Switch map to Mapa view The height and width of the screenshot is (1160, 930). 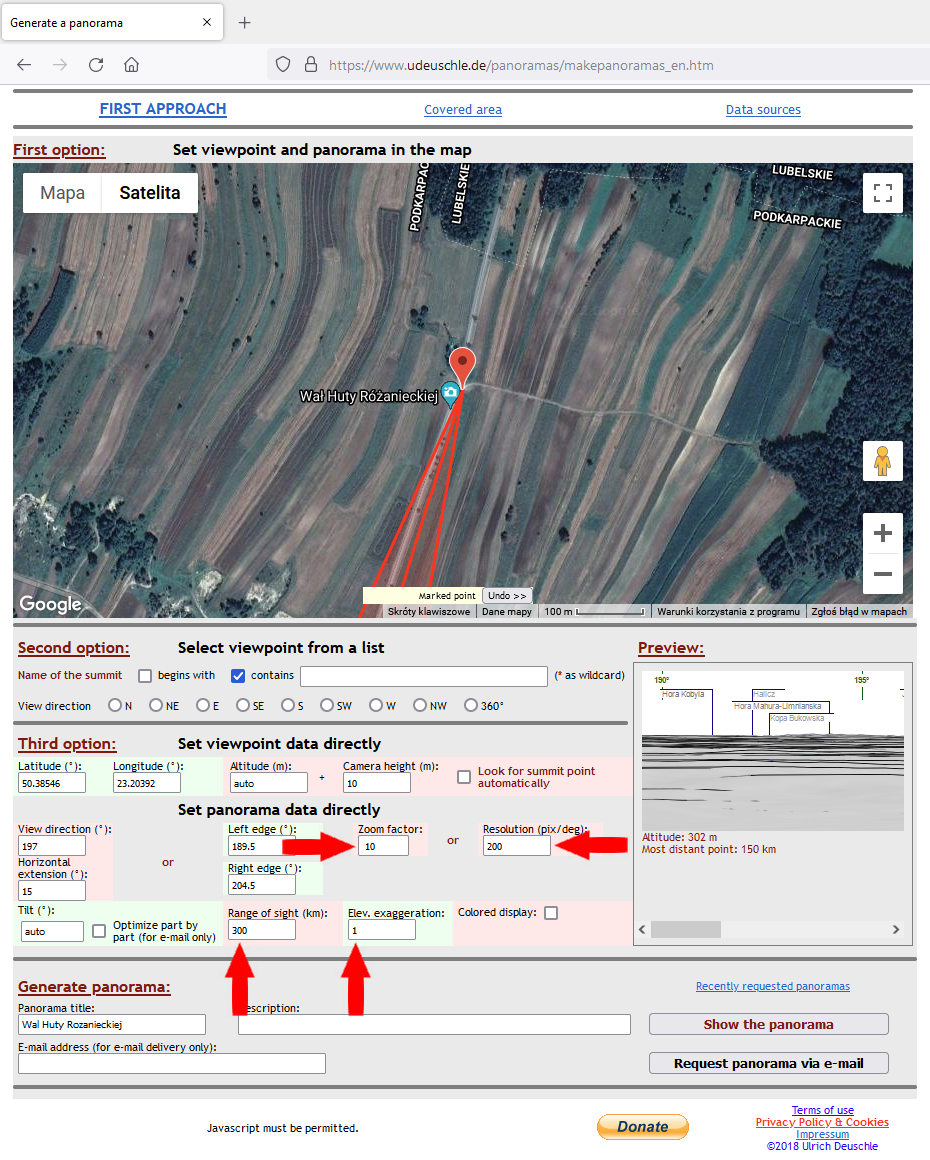click(x=62, y=193)
